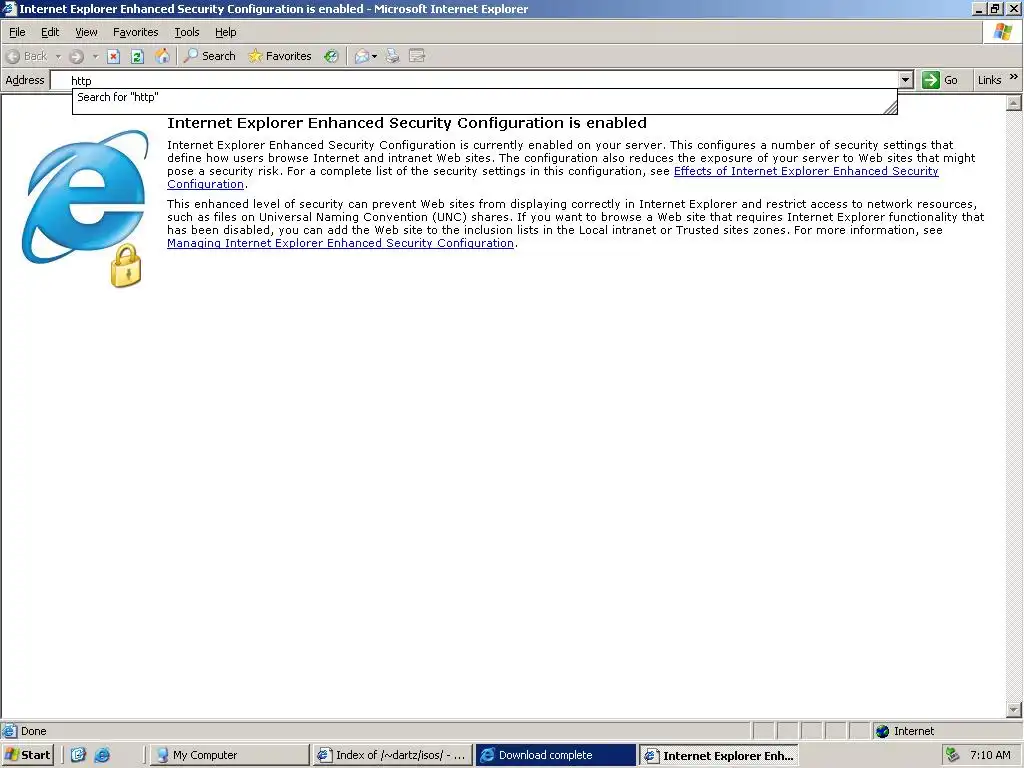Switch to Index of /~dartz/isos/ taskbar window
The height and width of the screenshot is (768, 1024).
392,755
